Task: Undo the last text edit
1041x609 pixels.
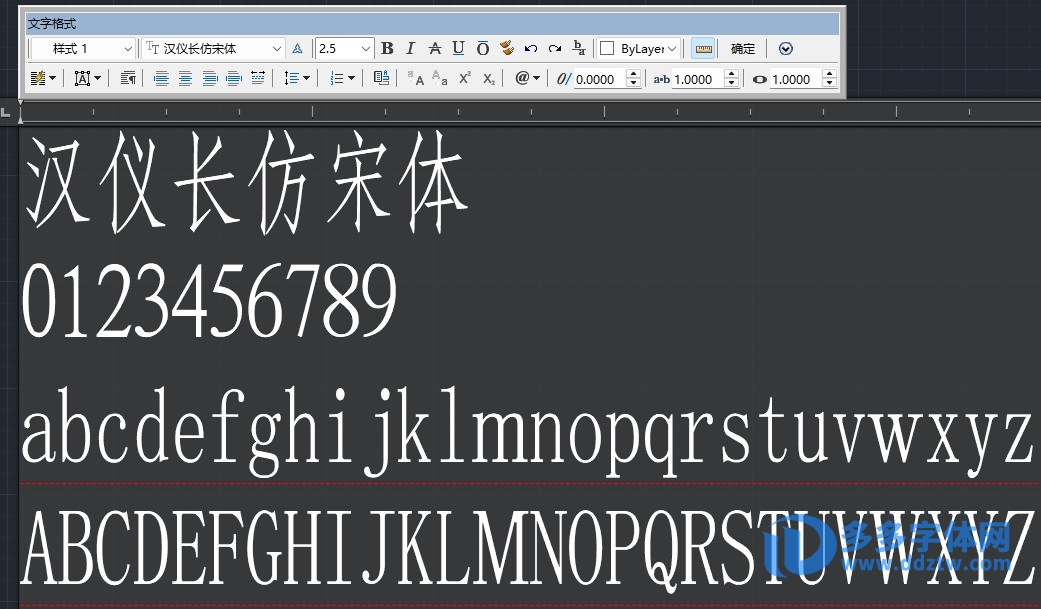Action: tap(531, 48)
